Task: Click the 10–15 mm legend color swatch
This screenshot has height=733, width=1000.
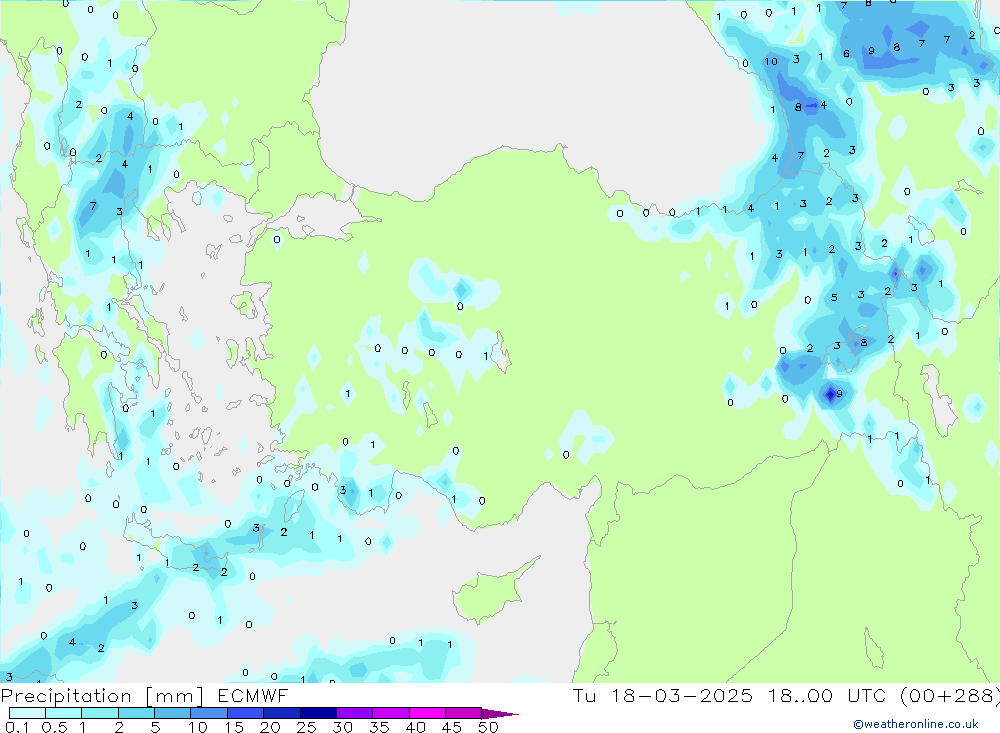Action: pos(209,713)
